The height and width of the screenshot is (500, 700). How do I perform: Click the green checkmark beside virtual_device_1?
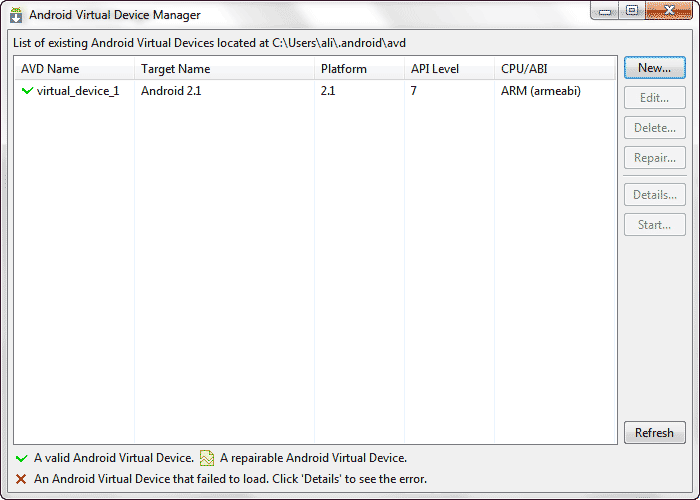pos(27,91)
